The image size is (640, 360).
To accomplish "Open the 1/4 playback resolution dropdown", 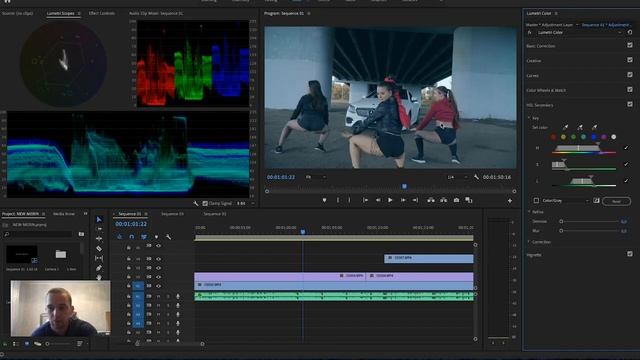I will (x=457, y=177).
